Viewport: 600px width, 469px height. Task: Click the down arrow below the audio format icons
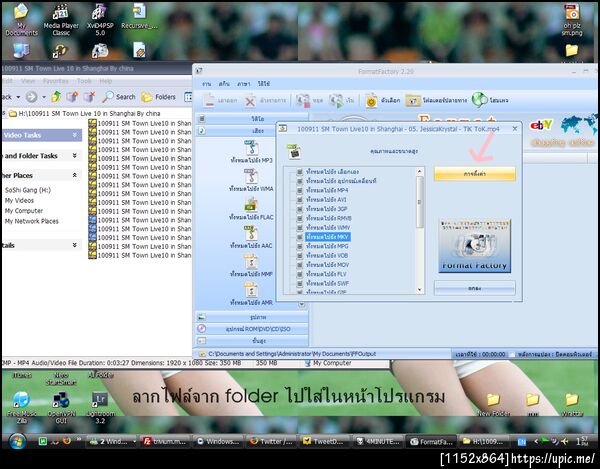tap(302, 305)
